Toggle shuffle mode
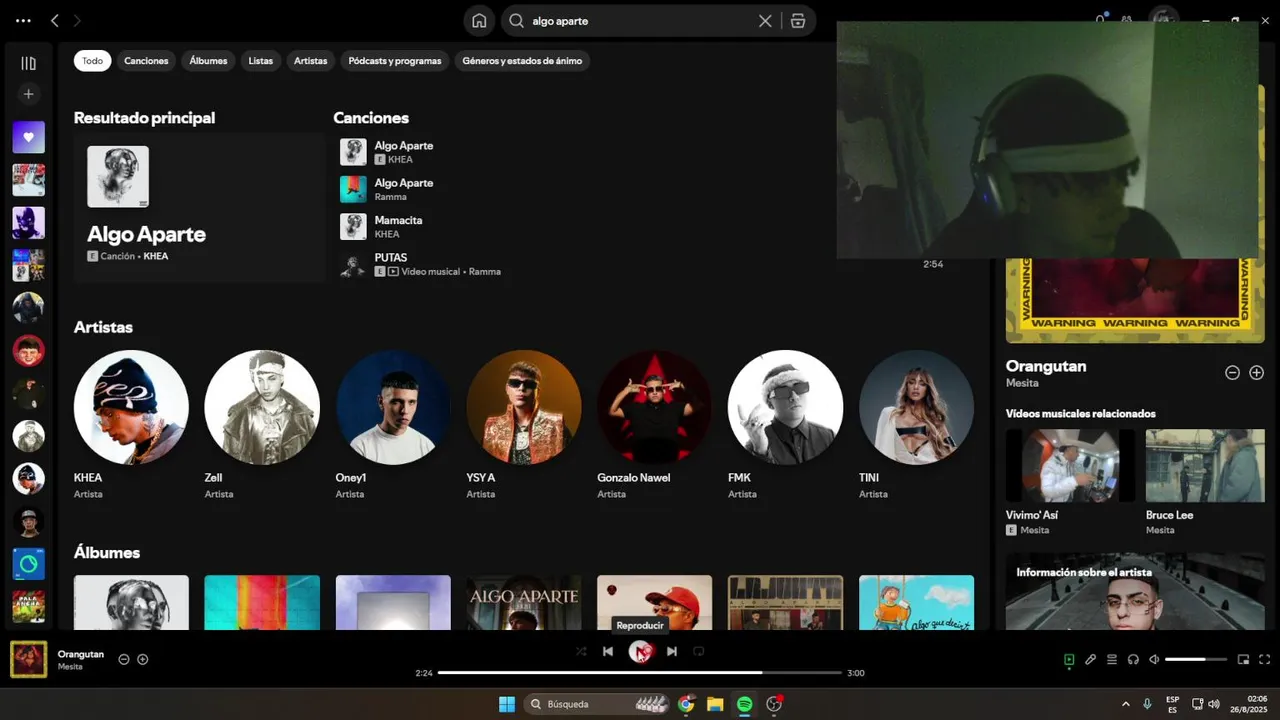This screenshot has width=1280, height=720. click(x=581, y=651)
